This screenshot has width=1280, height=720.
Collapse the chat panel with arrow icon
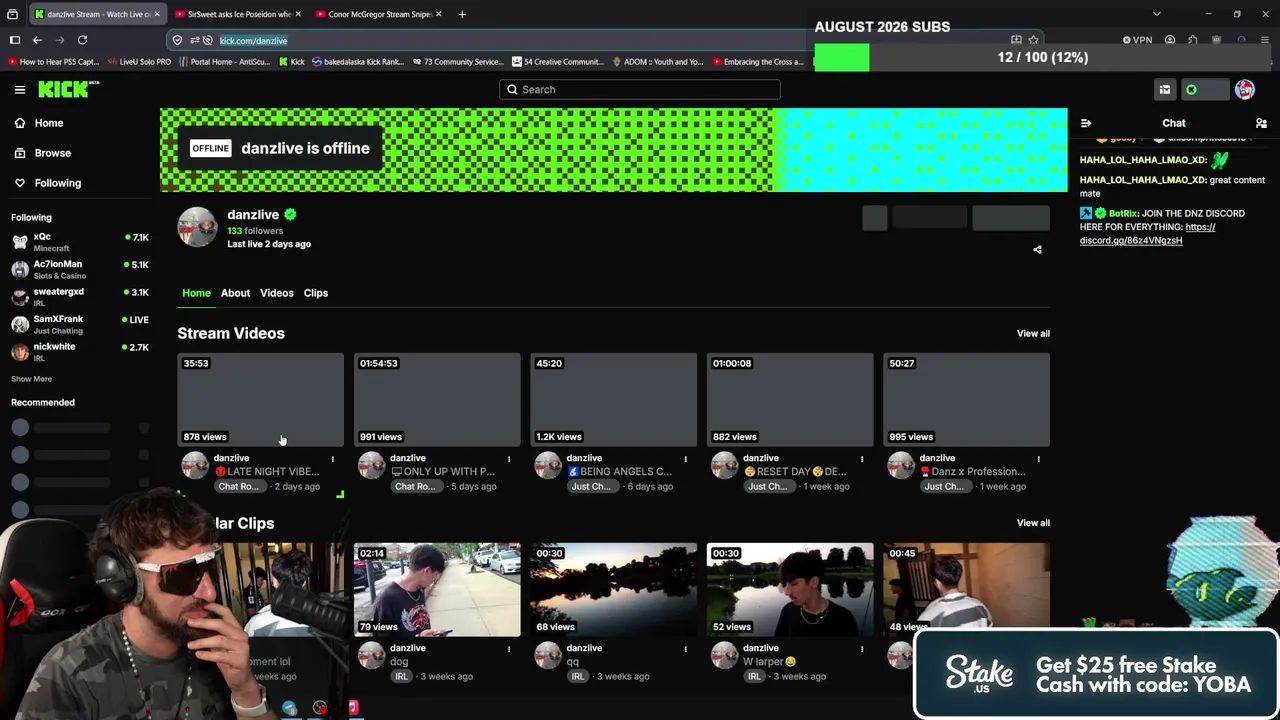(x=1086, y=123)
